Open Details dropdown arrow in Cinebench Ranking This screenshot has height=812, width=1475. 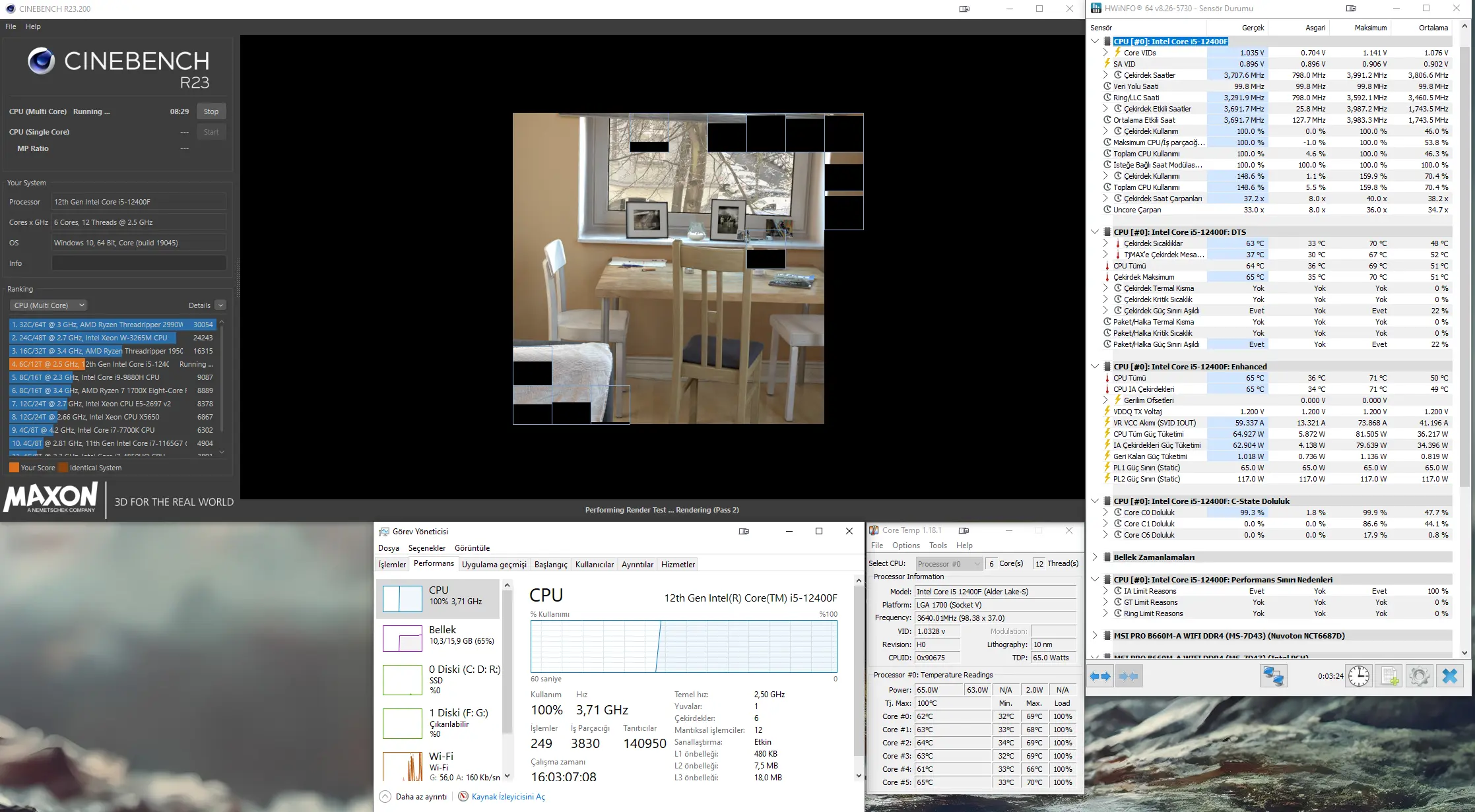coord(220,305)
